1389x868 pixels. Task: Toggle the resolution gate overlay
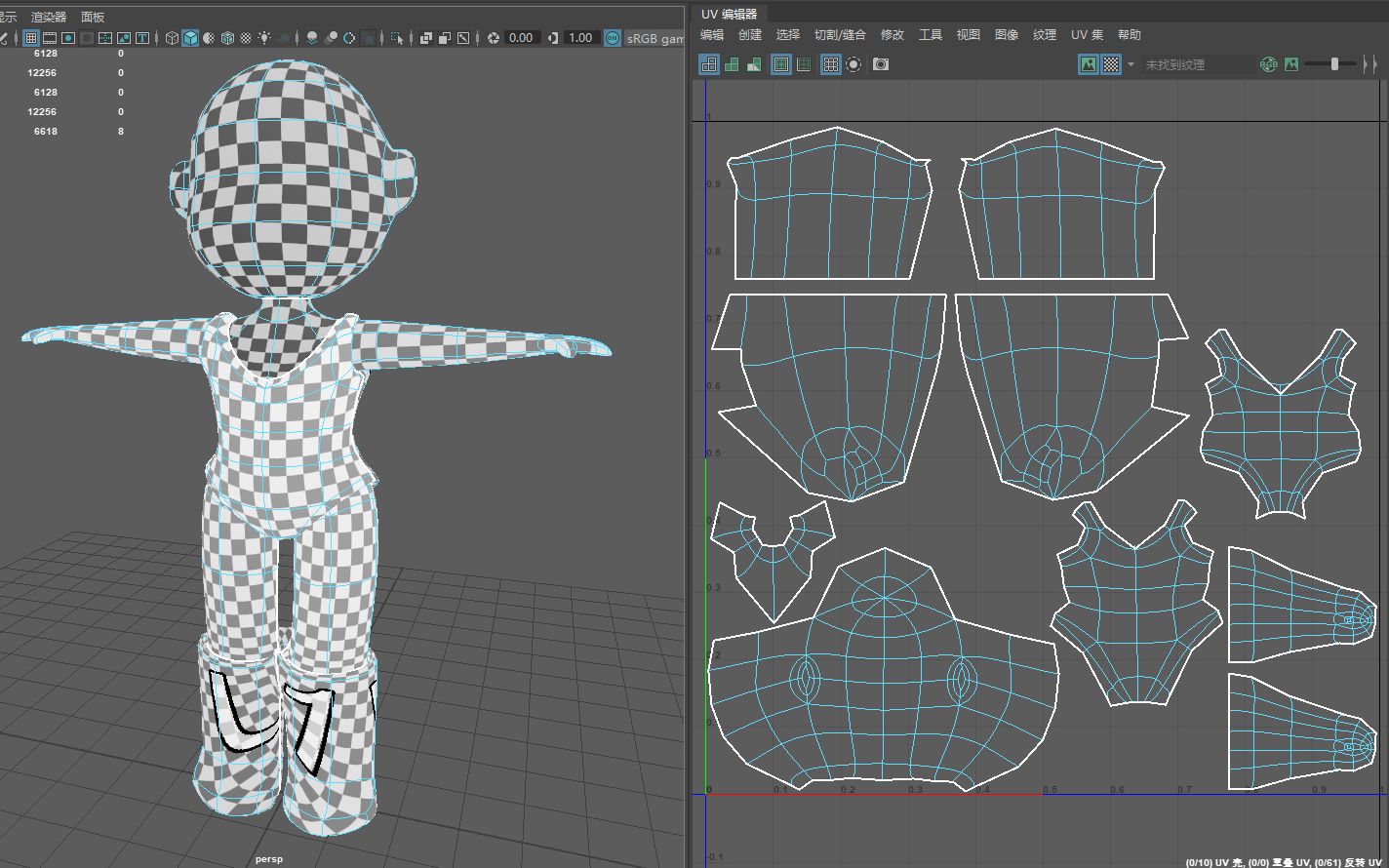pyautogui.click(x=67, y=38)
